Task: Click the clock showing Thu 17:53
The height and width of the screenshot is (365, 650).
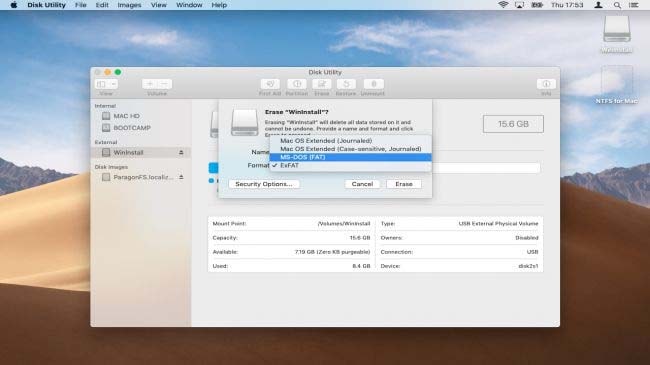Action: [567, 5]
